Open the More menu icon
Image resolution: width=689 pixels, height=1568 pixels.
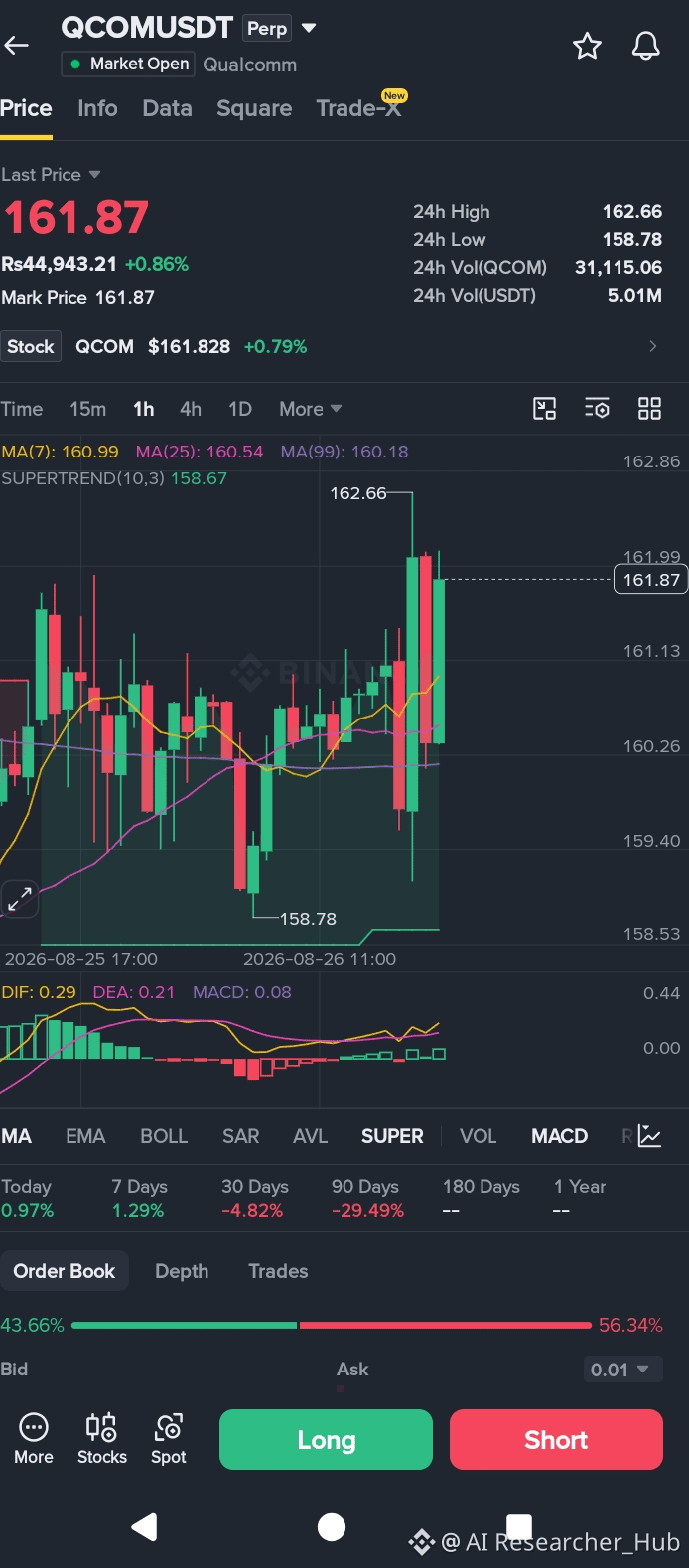tap(33, 1439)
